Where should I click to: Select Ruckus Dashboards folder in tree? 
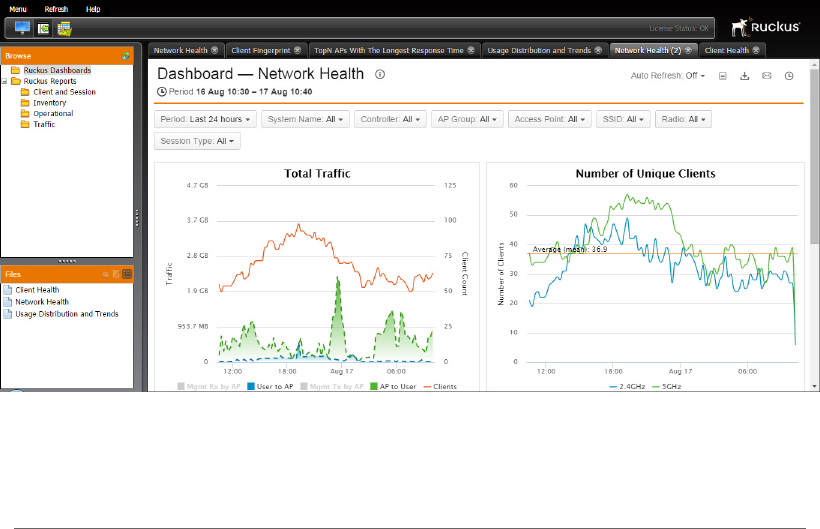(57, 70)
